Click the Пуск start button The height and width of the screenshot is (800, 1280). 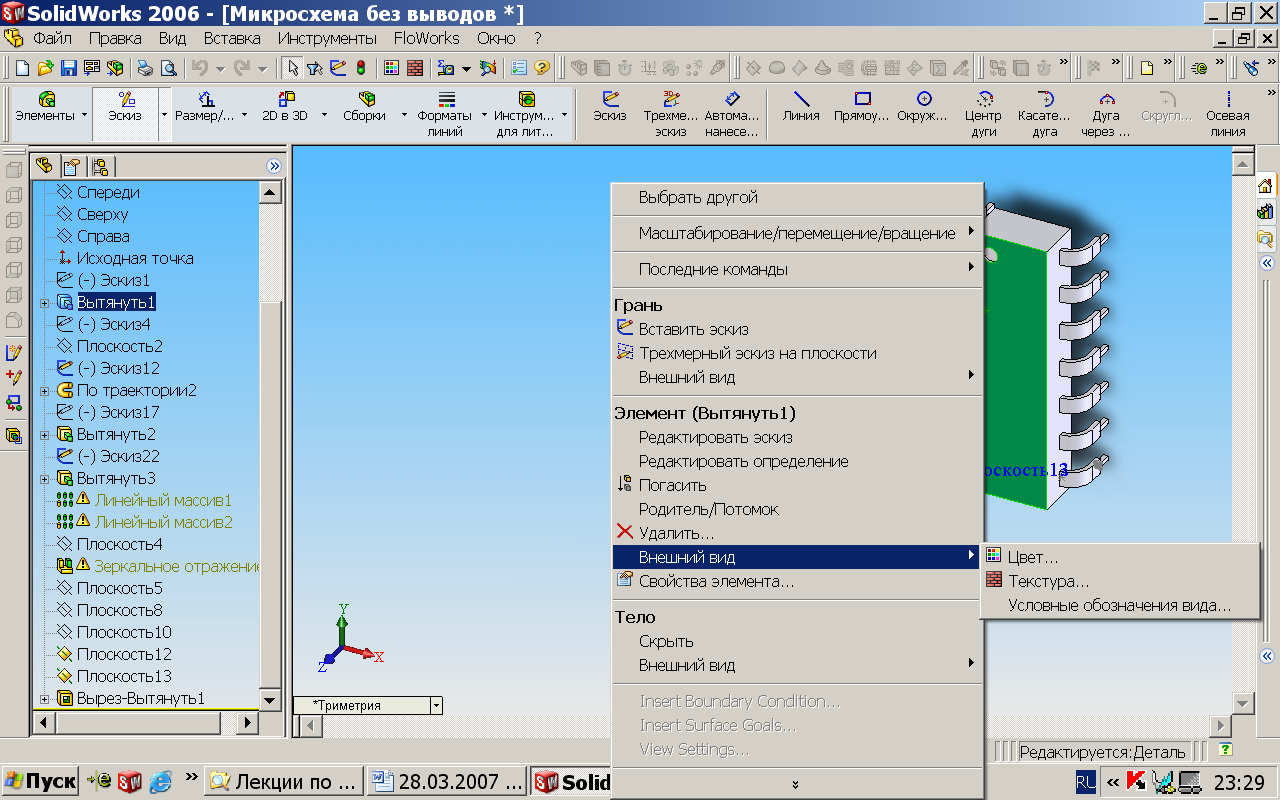[x=40, y=781]
